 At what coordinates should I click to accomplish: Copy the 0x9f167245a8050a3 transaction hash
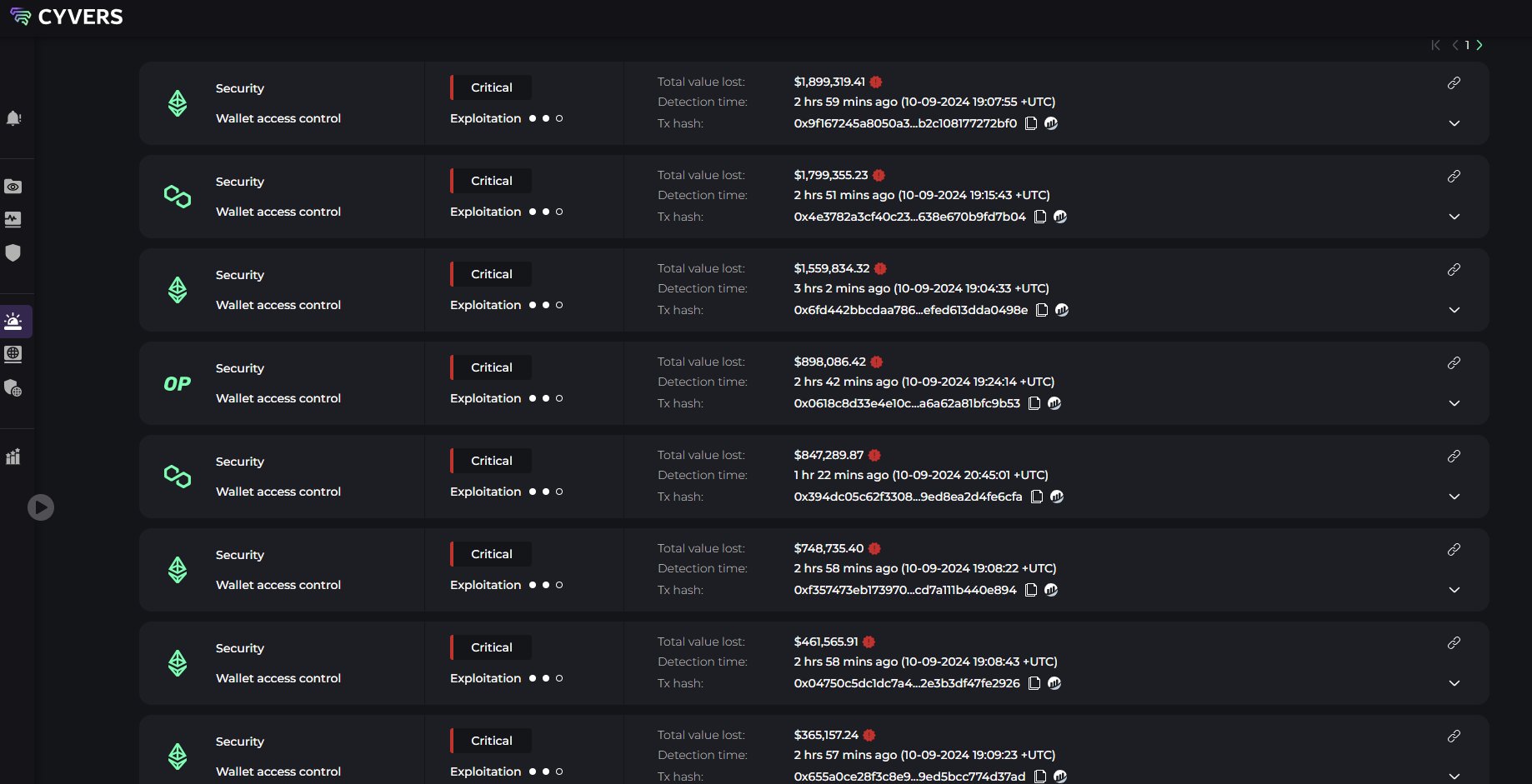tap(1031, 123)
